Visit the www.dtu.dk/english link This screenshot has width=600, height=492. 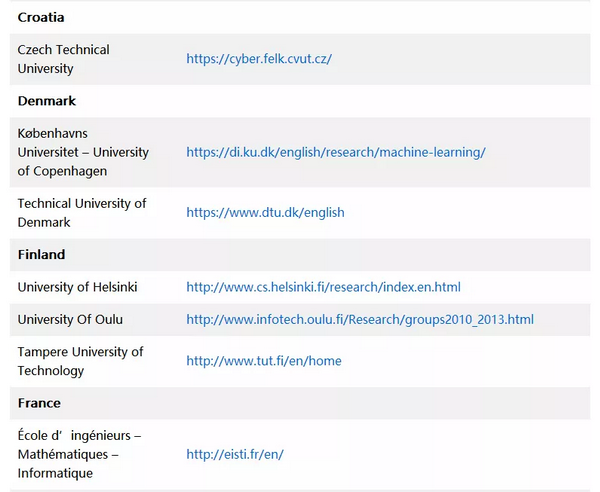coord(265,212)
